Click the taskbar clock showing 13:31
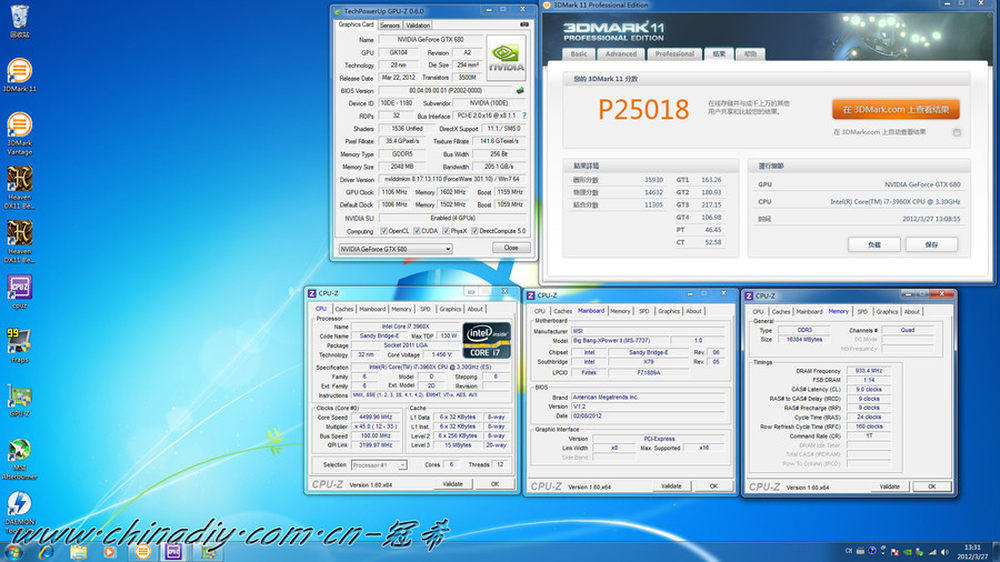 (x=972, y=552)
